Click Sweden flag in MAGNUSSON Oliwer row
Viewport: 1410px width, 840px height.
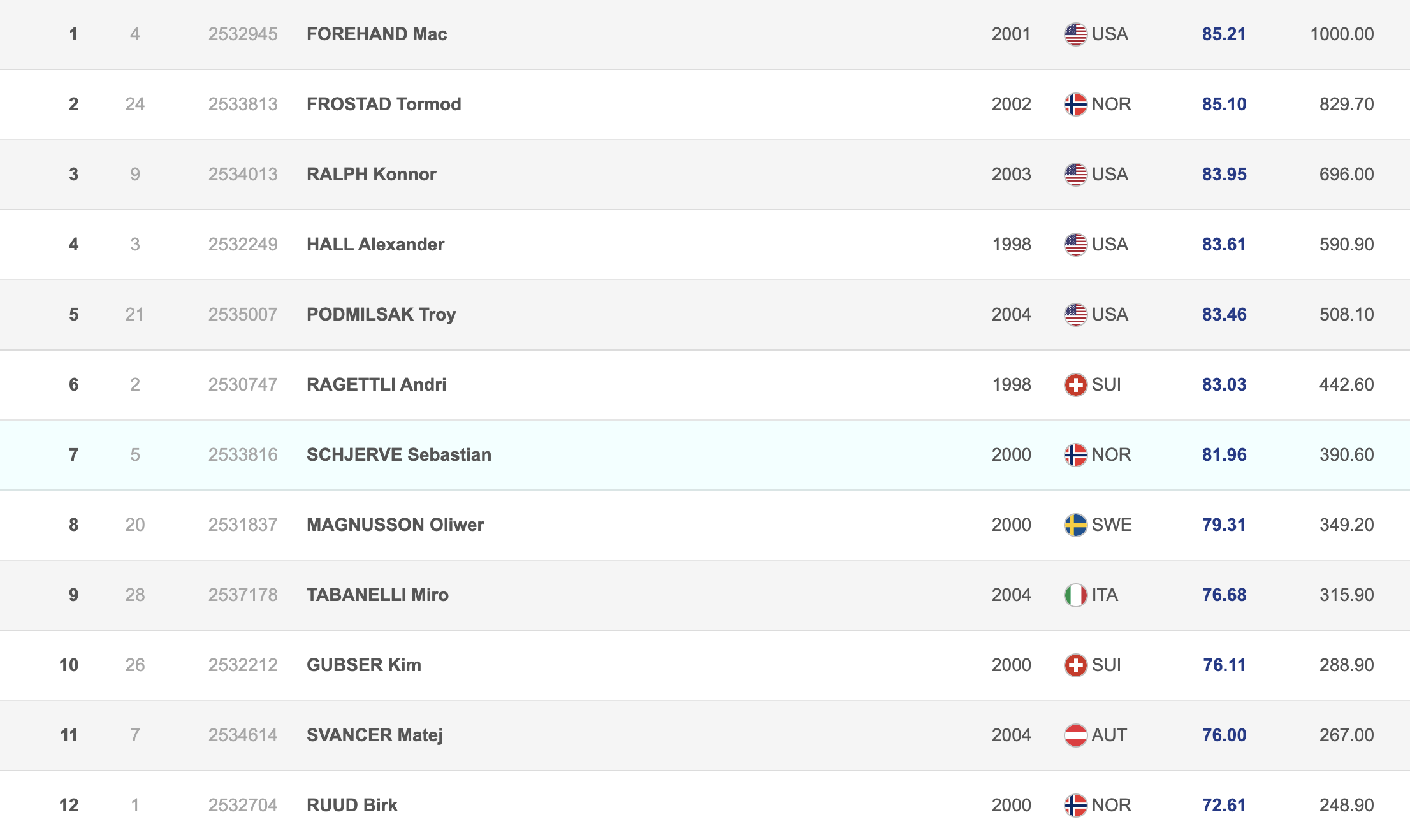click(1075, 525)
